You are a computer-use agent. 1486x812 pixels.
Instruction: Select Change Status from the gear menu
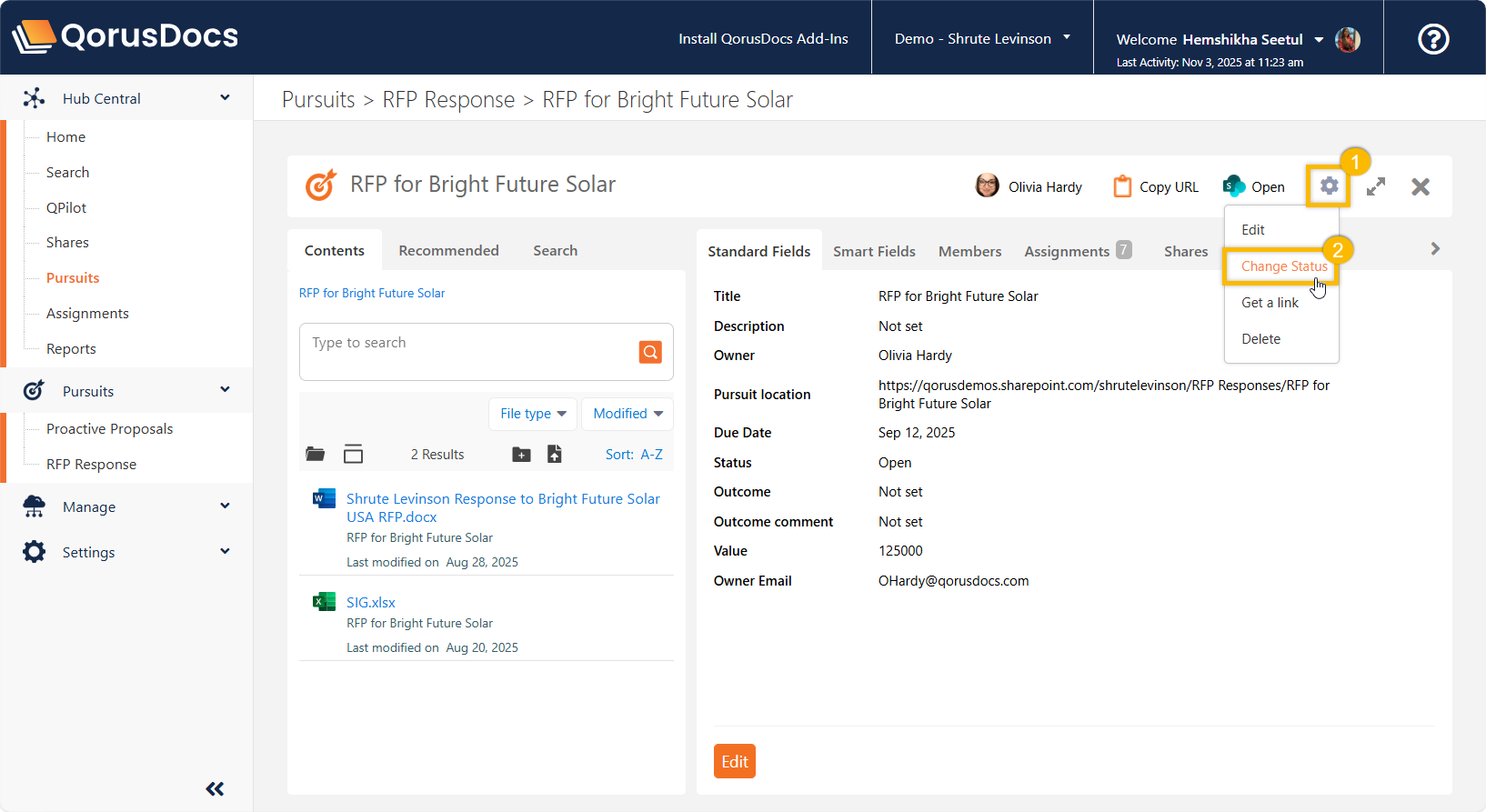click(1283, 266)
